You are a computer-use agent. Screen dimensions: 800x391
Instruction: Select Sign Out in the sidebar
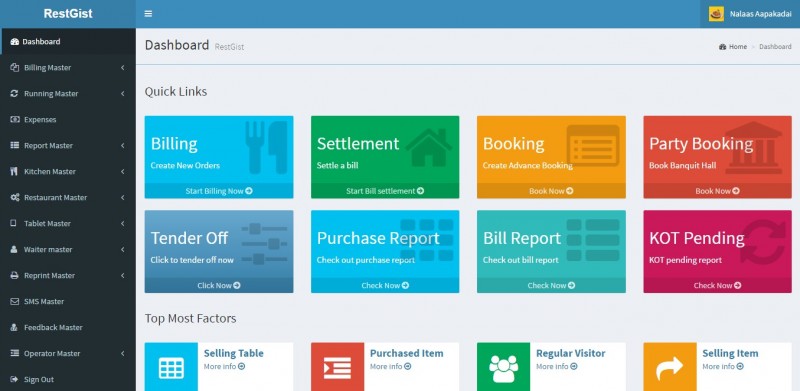(68, 379)
